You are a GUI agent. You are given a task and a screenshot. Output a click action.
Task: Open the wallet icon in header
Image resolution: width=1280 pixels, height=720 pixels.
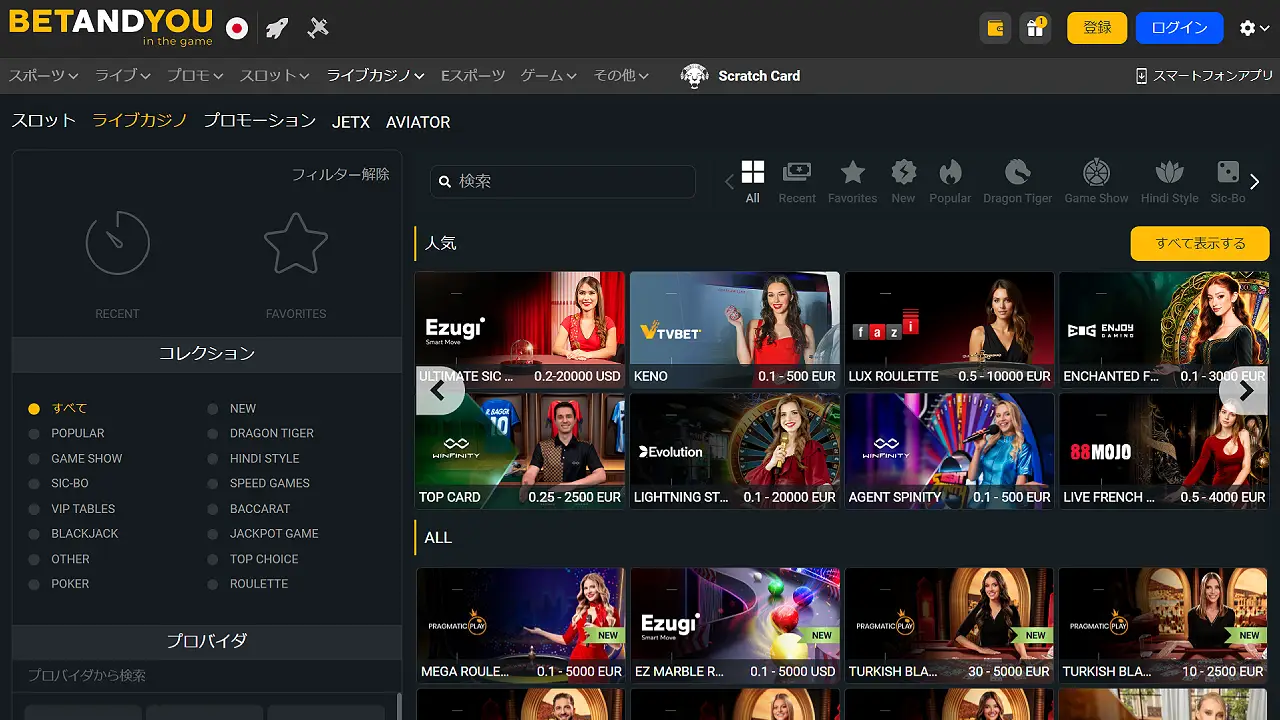[995, 28]
